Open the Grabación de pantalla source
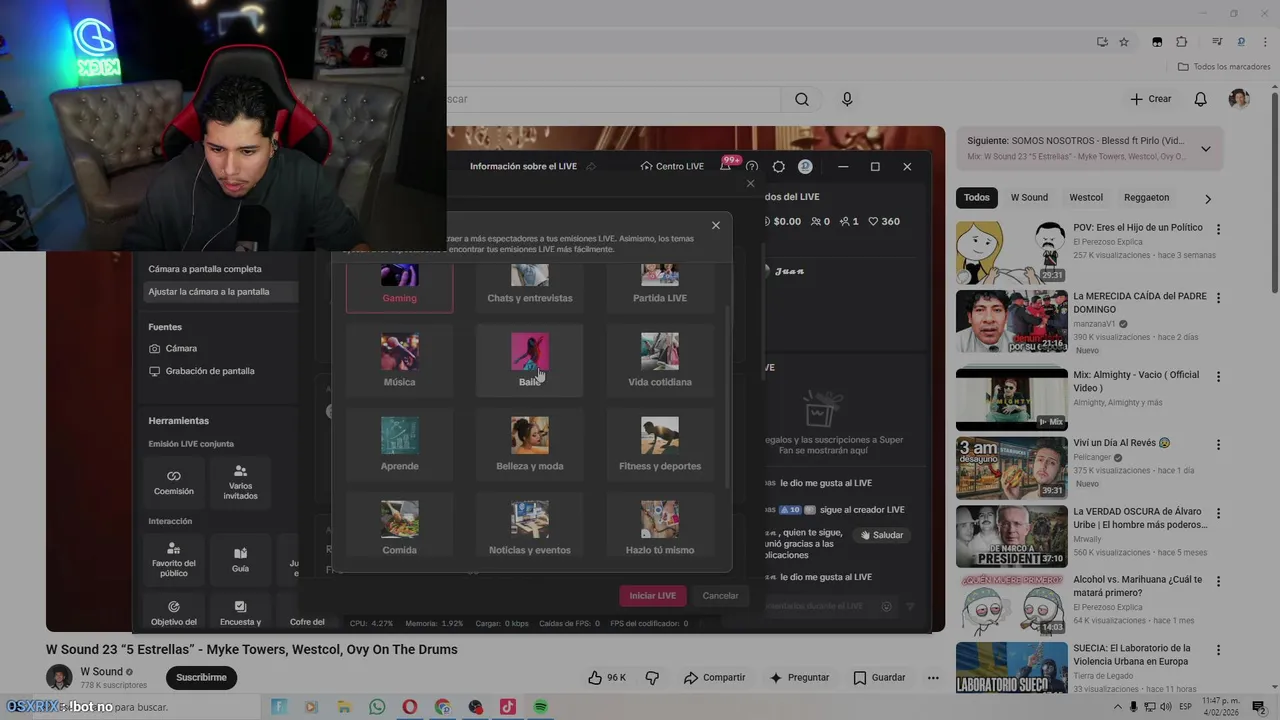Viewport: 1280px width, 720px height. click(x=201, y=371)
